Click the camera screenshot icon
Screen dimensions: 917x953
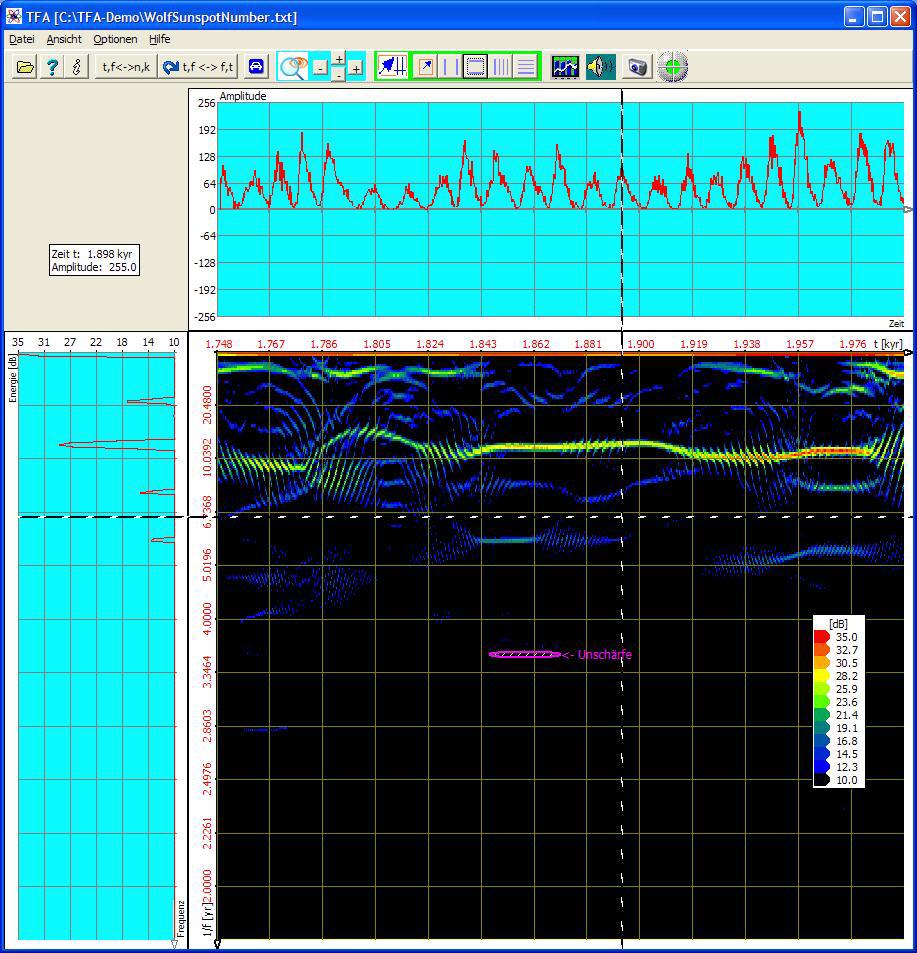click(637, 67)
